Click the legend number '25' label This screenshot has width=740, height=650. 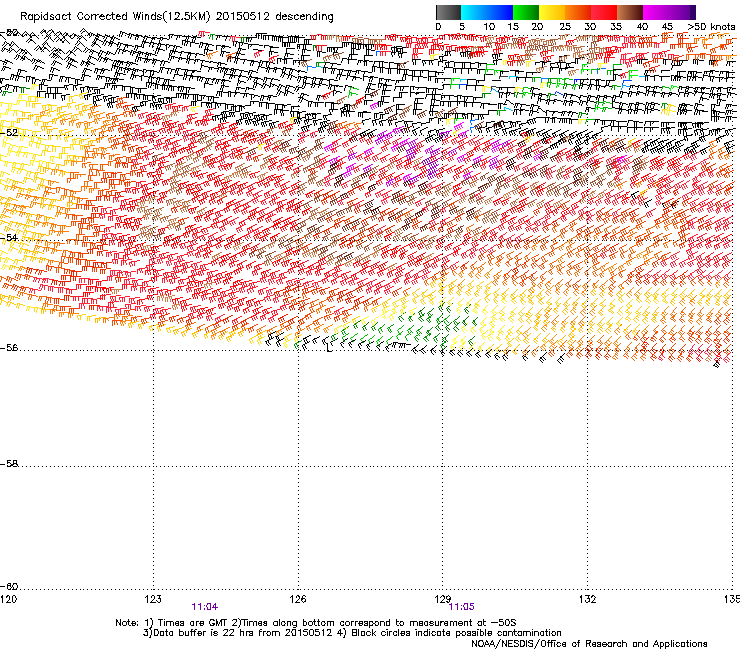564,27
